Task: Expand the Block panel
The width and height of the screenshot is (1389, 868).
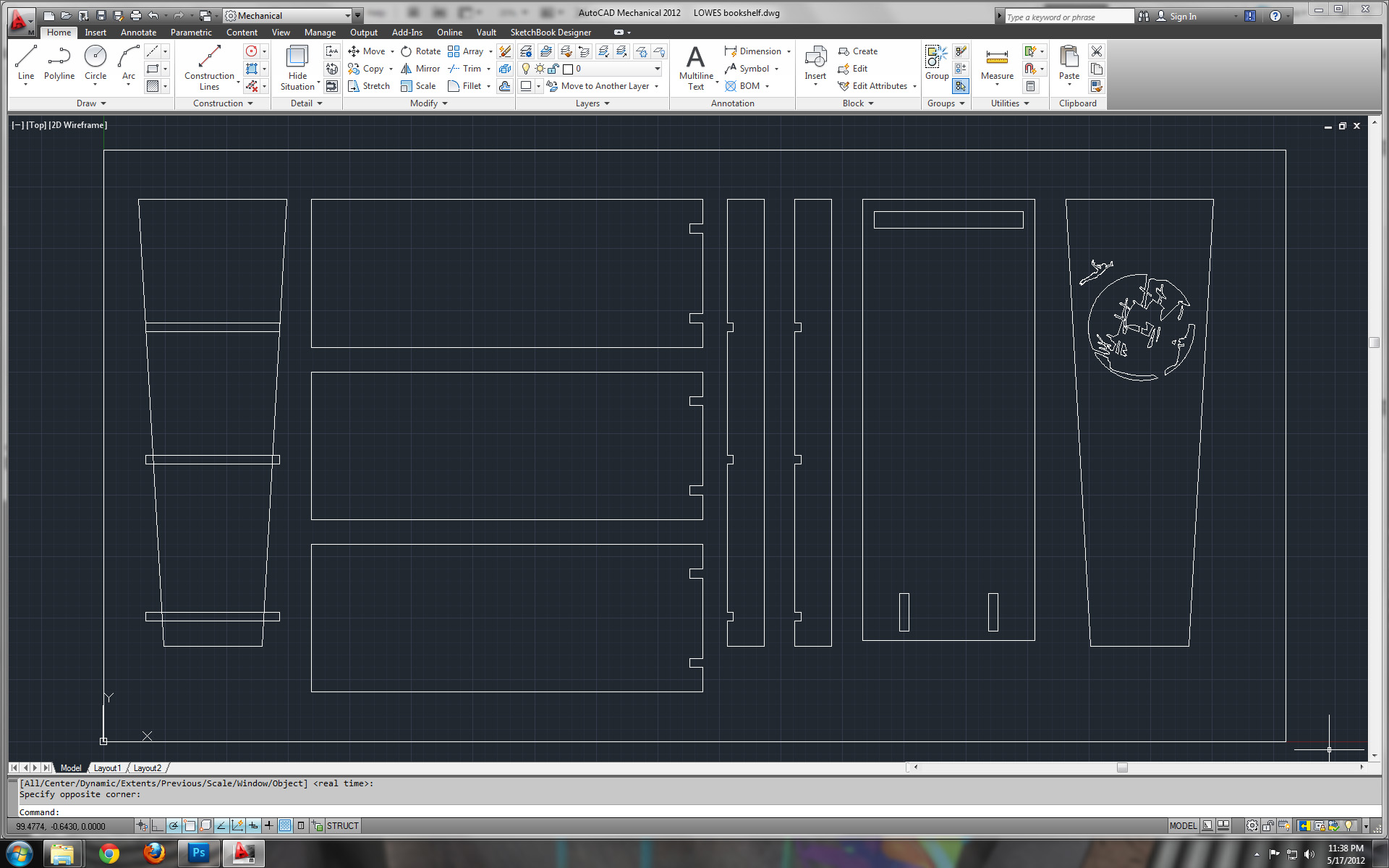Action: [x=858, y=103]
